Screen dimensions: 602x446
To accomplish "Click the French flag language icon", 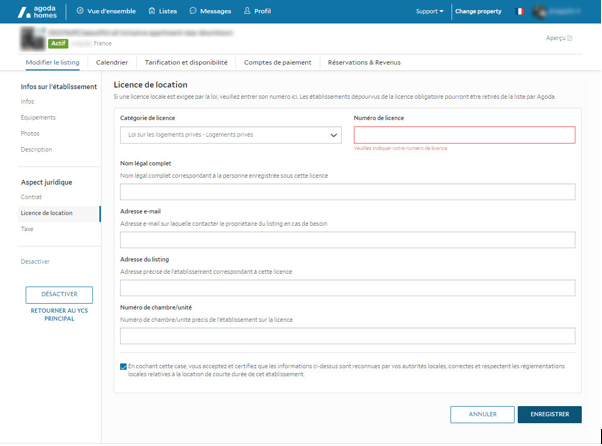I will (519, 12).
